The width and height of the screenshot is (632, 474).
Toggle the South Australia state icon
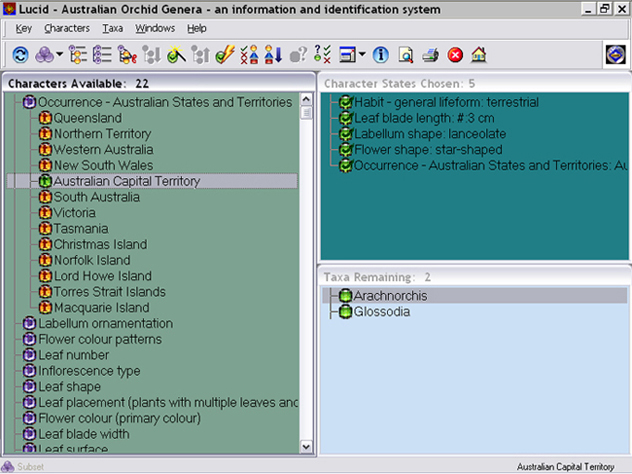tap(45, 197)
